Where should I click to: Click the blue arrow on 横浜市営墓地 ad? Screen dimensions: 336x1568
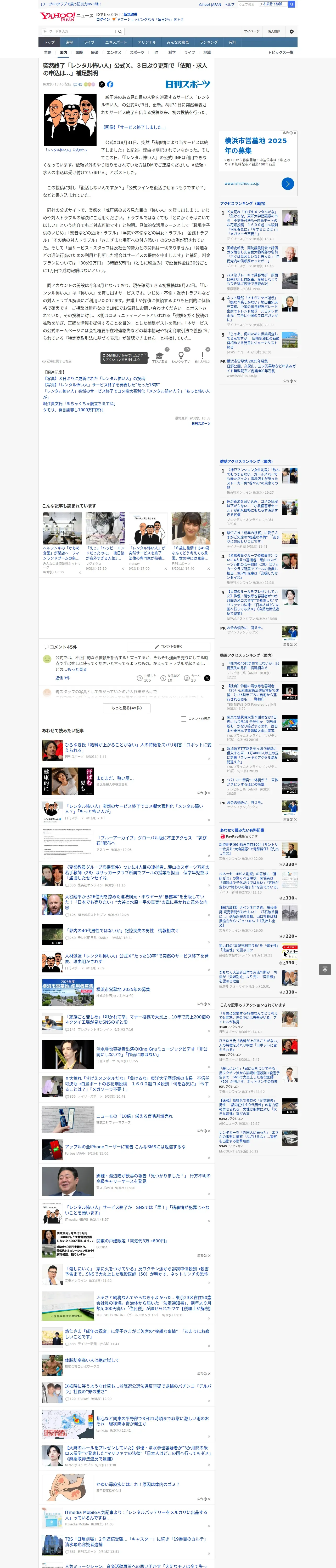(288, 183)
